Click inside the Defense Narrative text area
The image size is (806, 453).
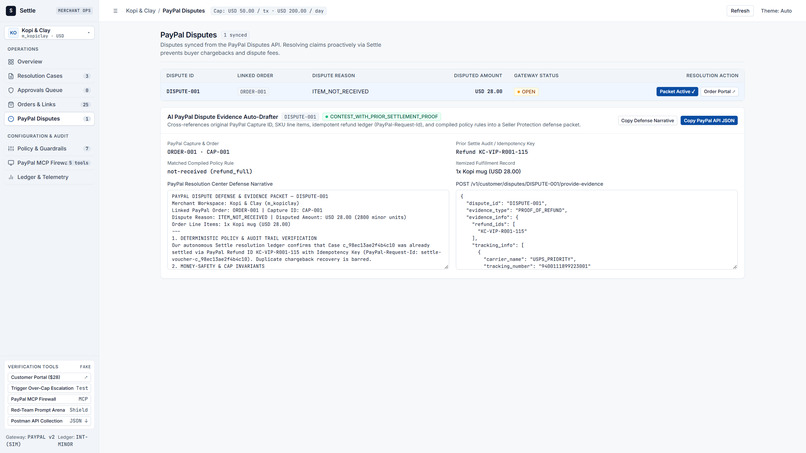point(308,230)
